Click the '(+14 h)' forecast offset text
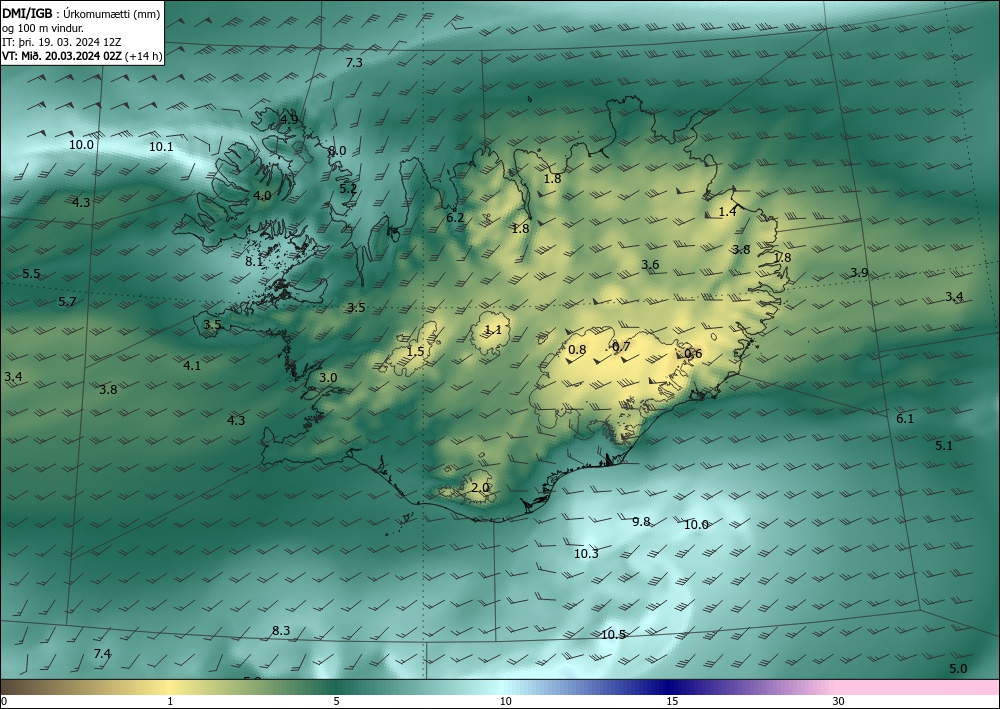The image size is (1000, 709). [145, 56]
